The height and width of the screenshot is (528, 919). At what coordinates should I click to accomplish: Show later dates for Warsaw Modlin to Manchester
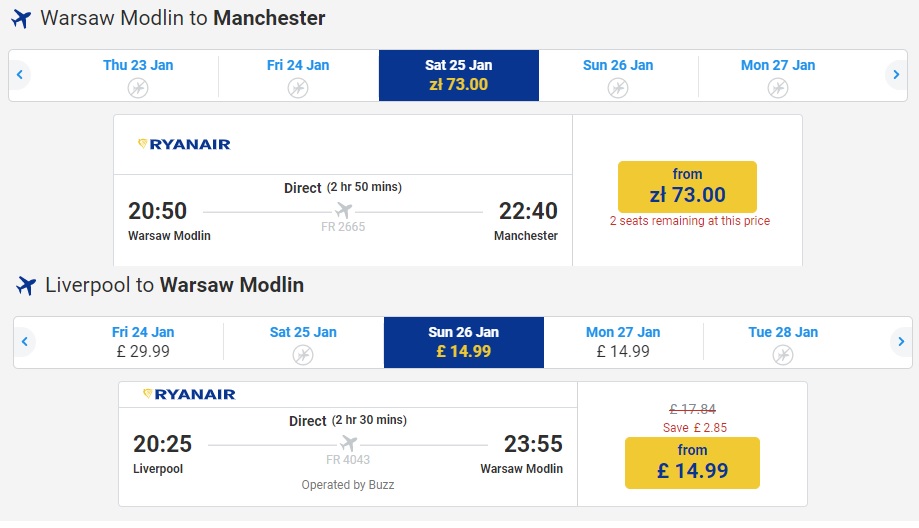(896, 74)
